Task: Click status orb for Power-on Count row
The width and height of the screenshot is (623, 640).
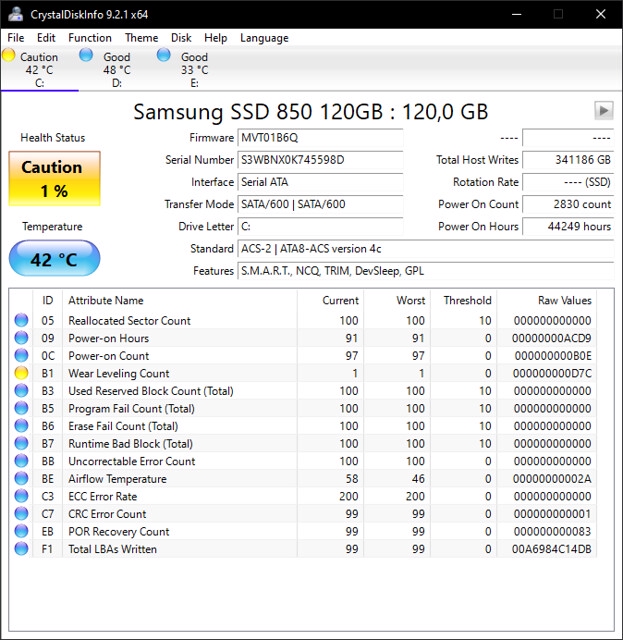Action: (x=21, y=355)
